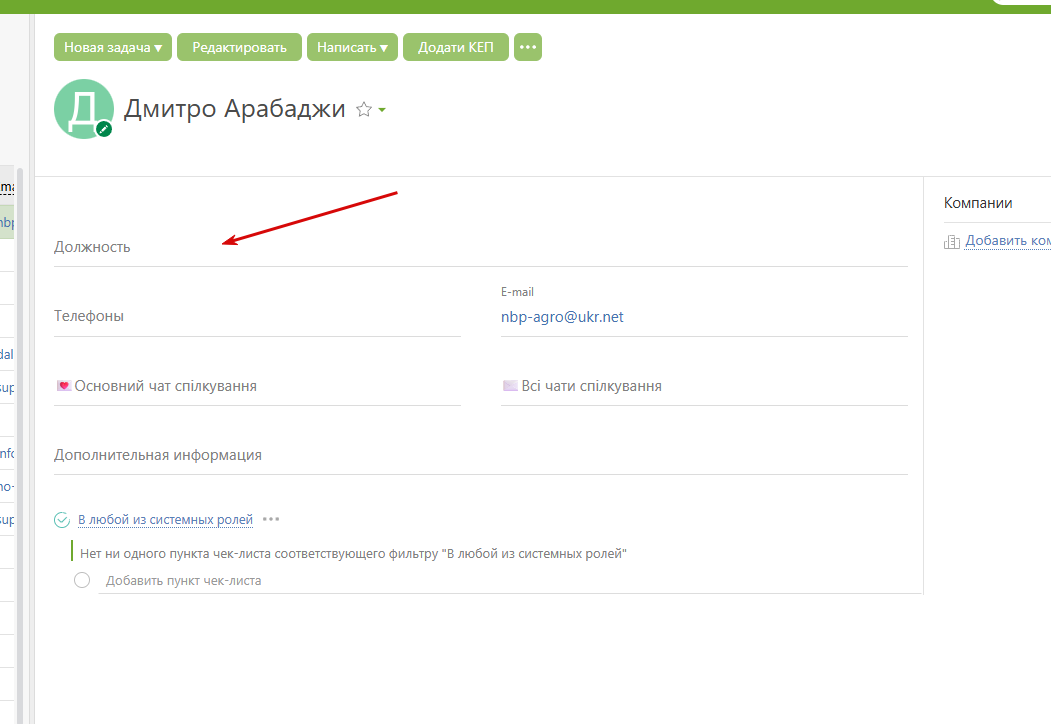The image size is (1051, 724).
Task: Click the checklist check-circle icon
Action: tap(62, 520)
